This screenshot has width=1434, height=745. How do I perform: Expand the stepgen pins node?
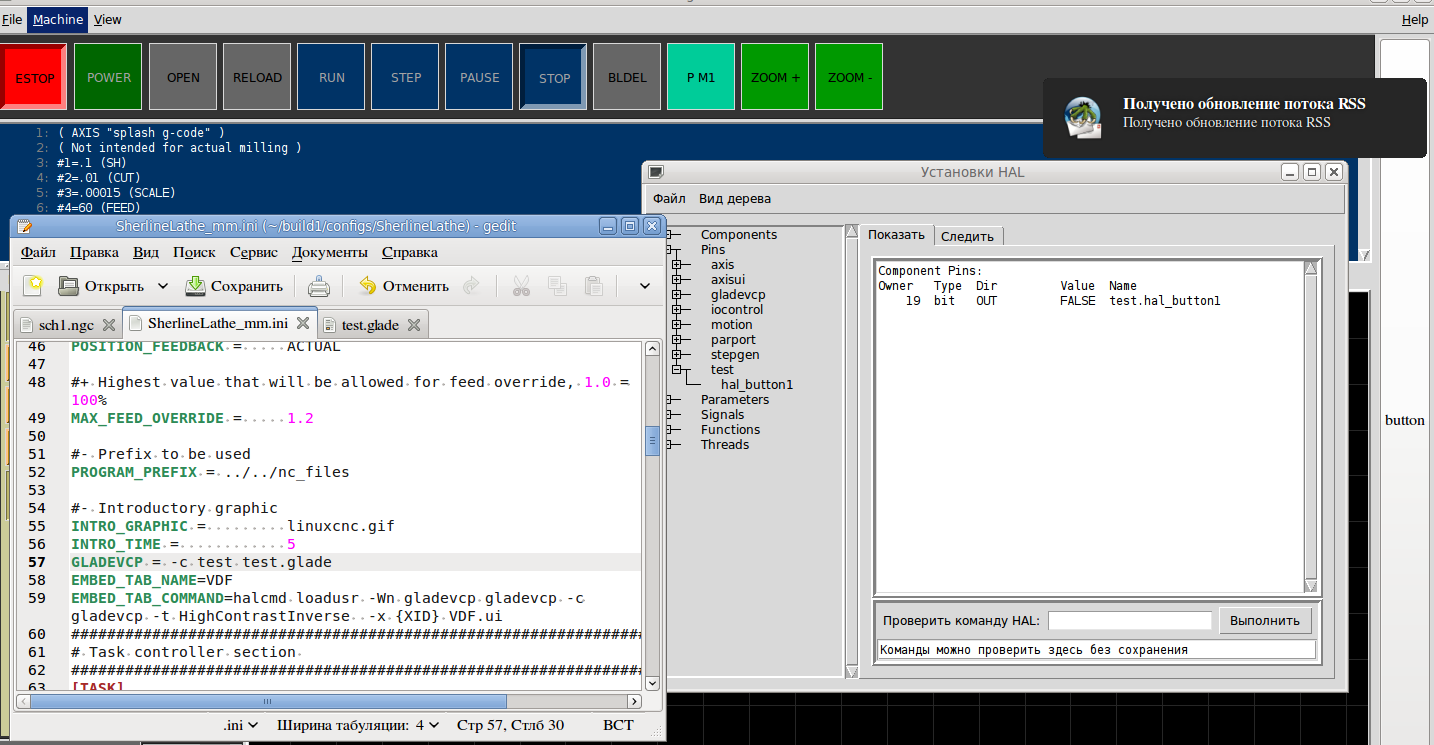677,355
